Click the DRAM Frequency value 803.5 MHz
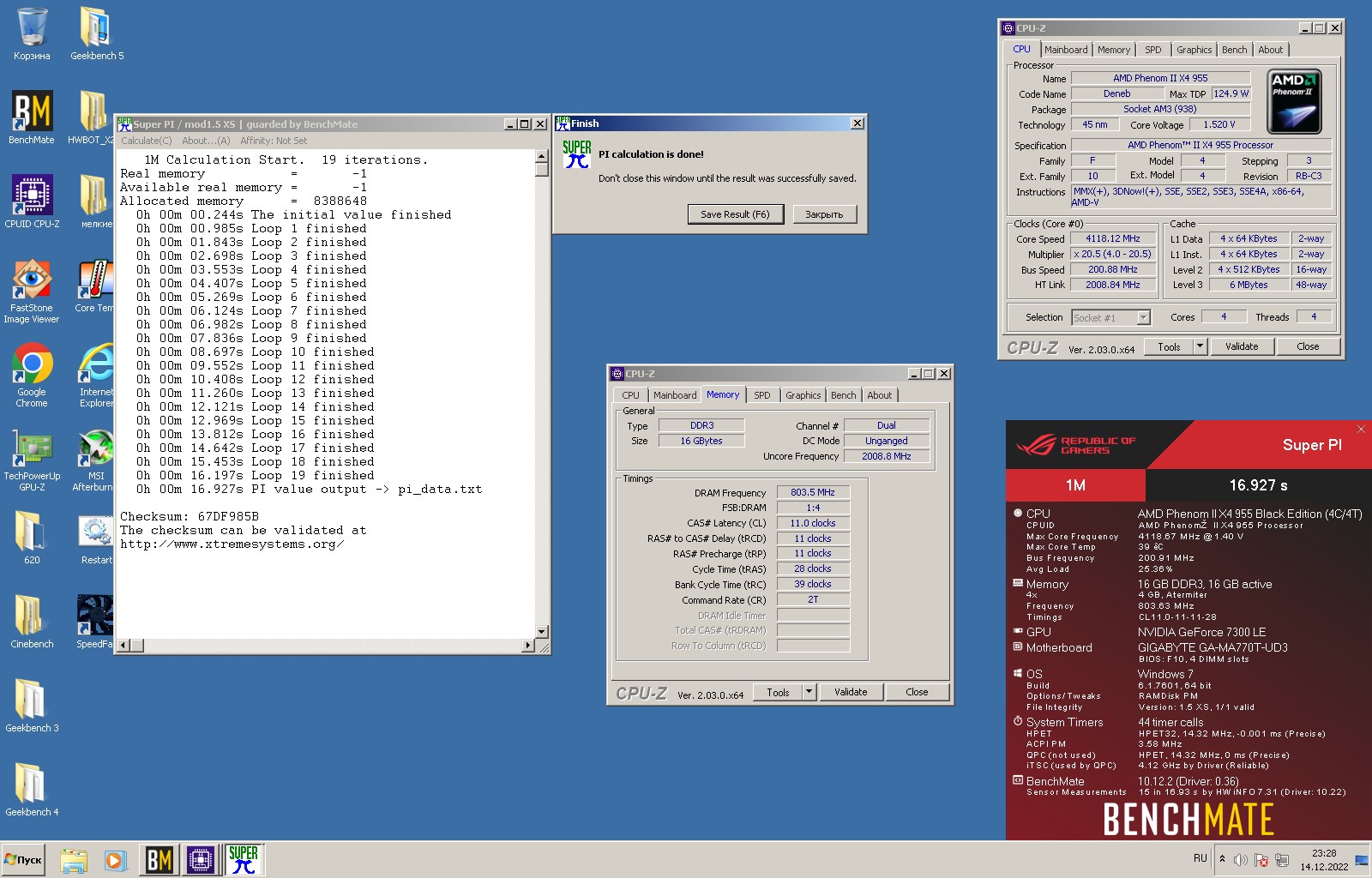 (813, 492)
